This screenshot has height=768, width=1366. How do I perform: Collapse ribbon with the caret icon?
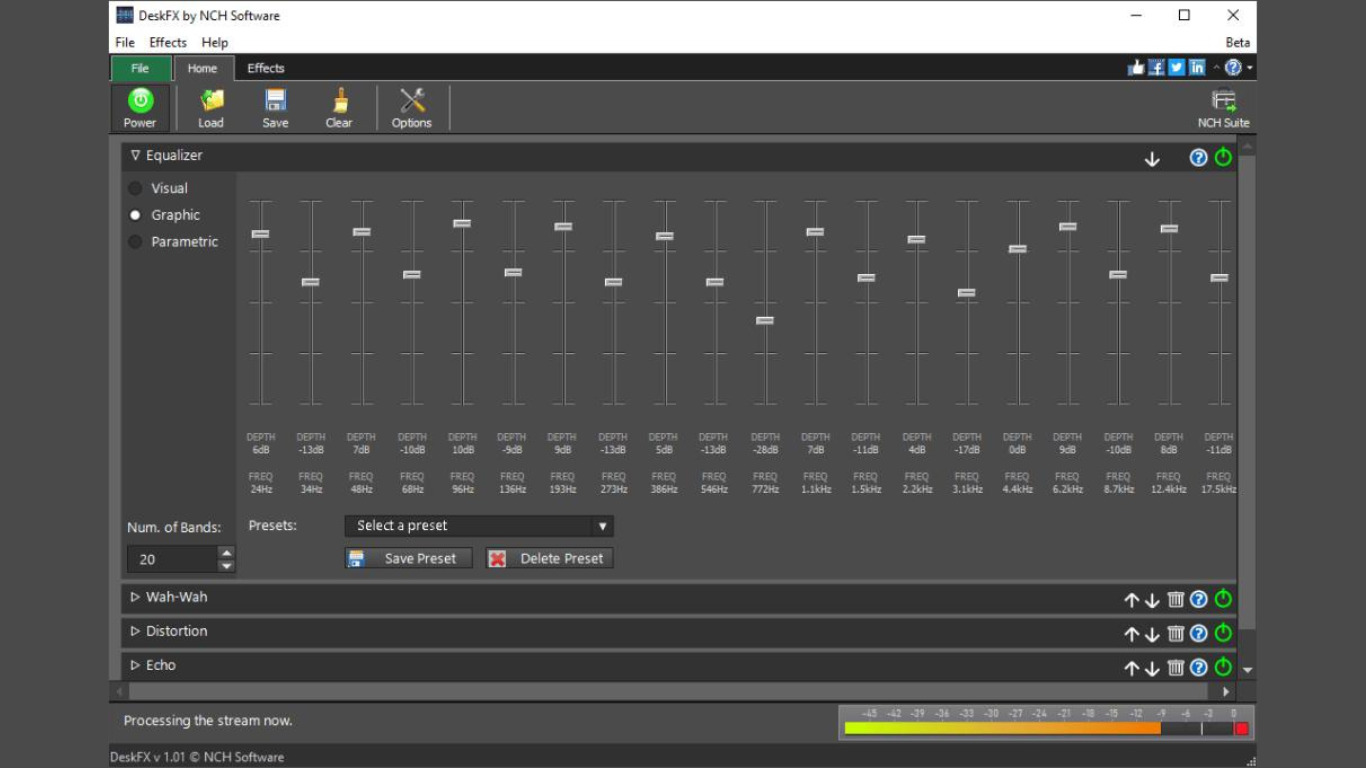[x=1216, y=68]
